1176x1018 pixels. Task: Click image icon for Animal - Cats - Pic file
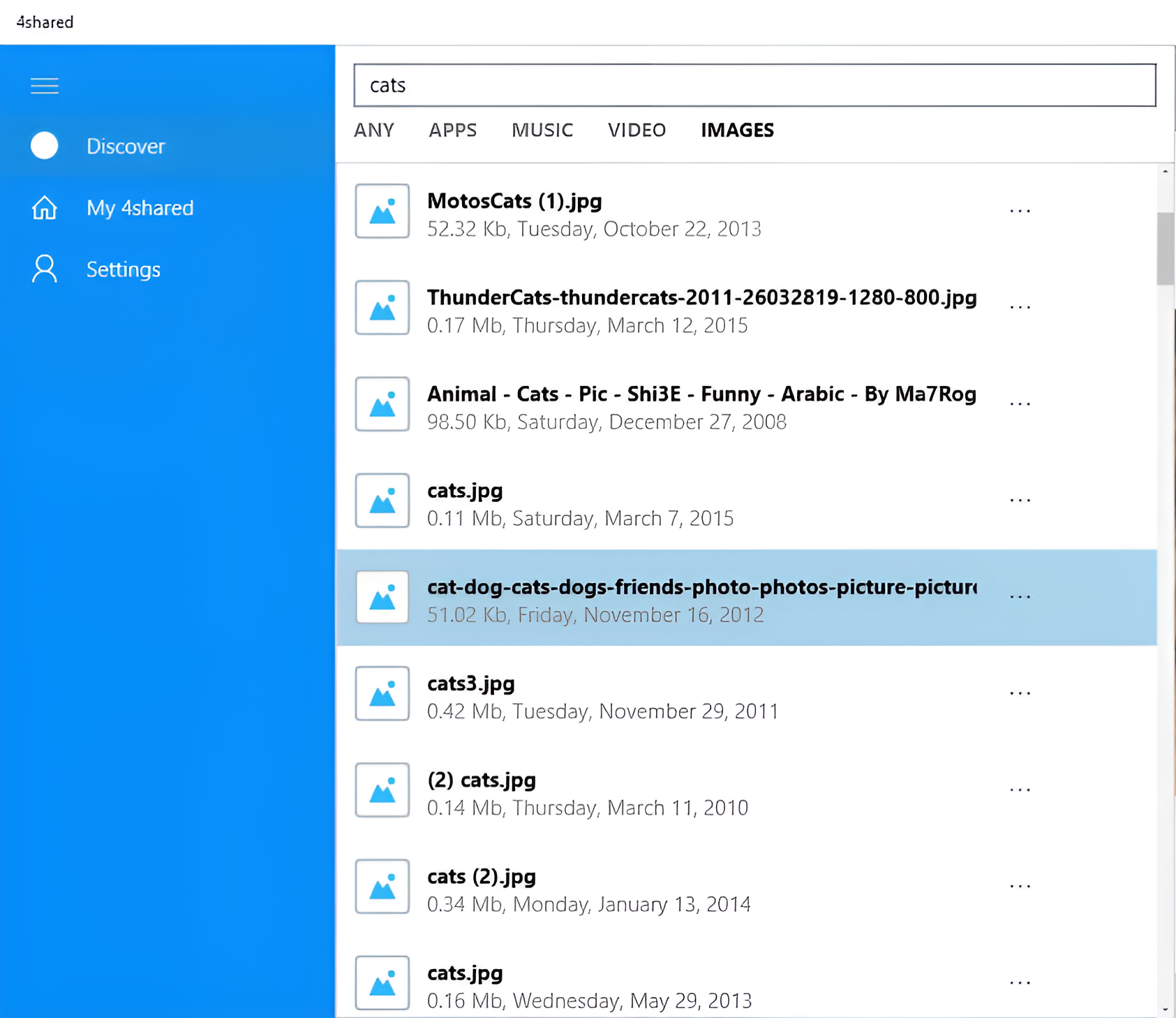pyautogui.click(x=382, y=404)
